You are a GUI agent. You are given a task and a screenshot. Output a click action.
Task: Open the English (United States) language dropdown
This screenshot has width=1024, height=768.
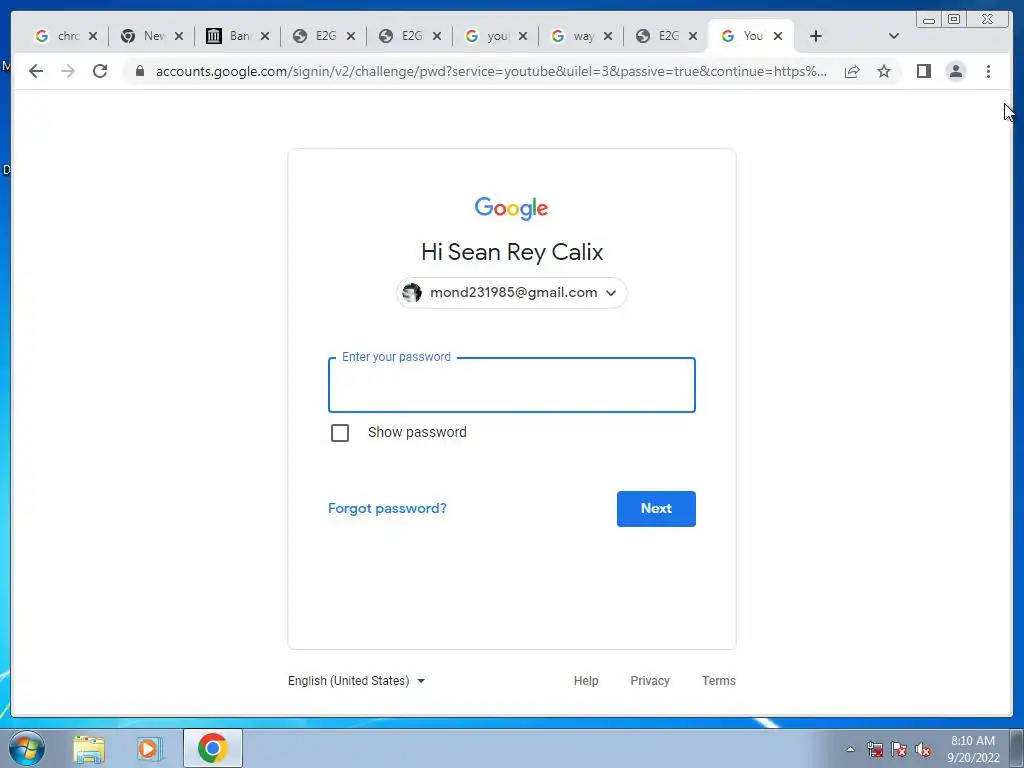[357, 680]
